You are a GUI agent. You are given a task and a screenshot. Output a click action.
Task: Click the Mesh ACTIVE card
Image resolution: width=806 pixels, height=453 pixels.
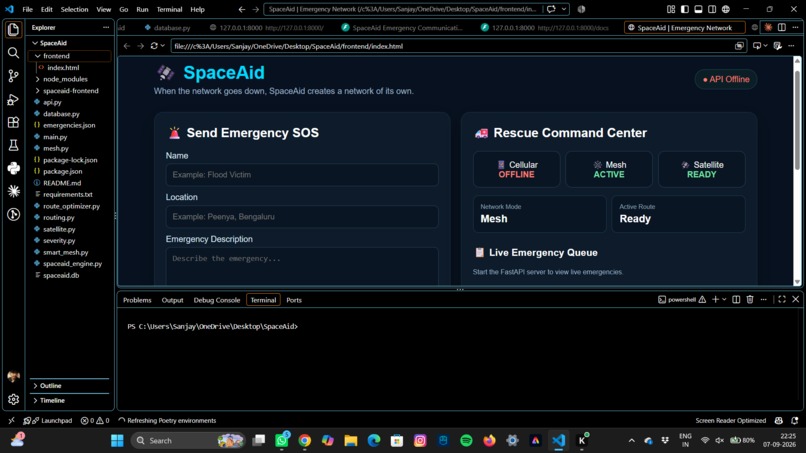click(x=609, y=169)
